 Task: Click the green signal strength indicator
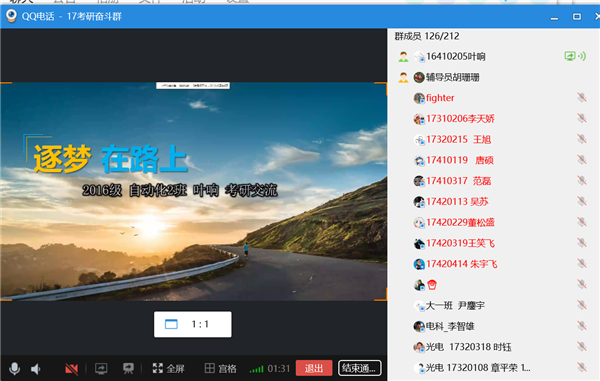[x=256, y=369]
